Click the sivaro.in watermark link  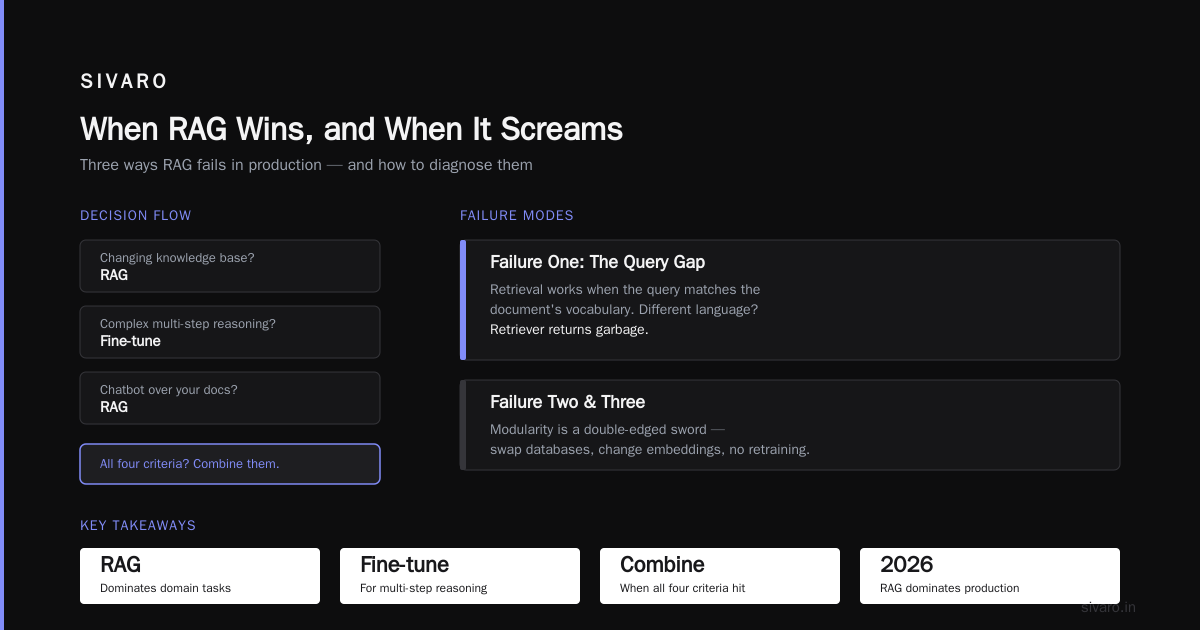1109,607
